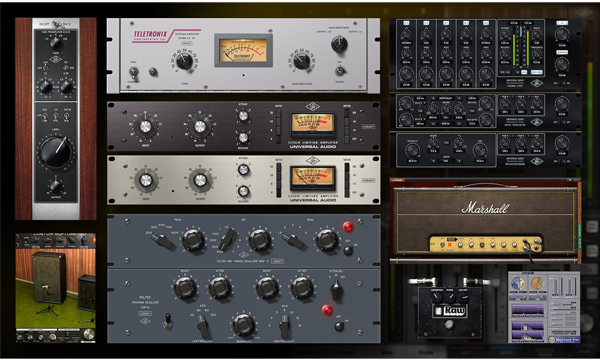Select ratio 4 on the black 1176
Screen dimensions: 600x360
pyautogui.click(x=278, y=139)
